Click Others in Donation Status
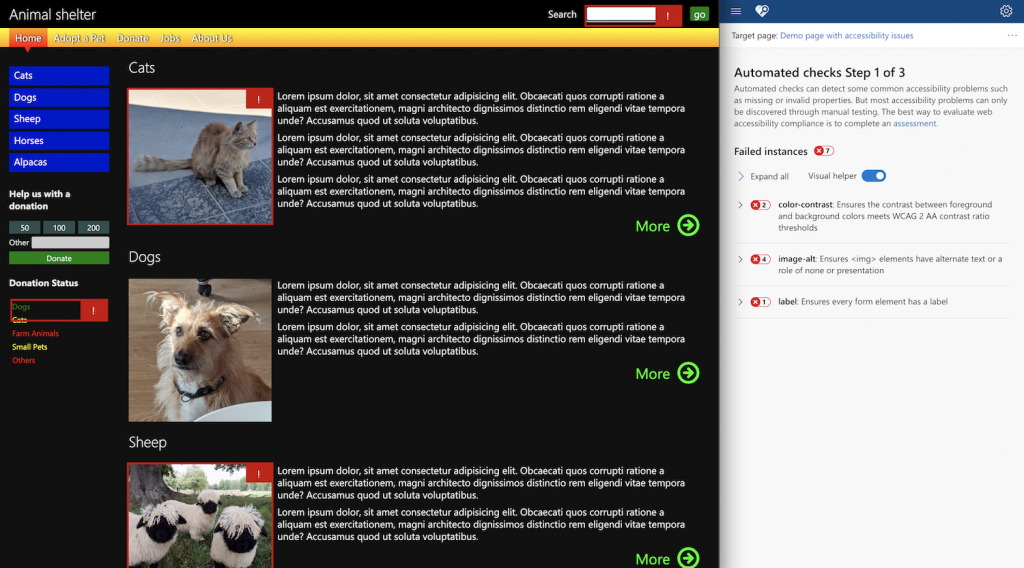Viewport: 1024px width, 568px height. [x=24, y=360]
